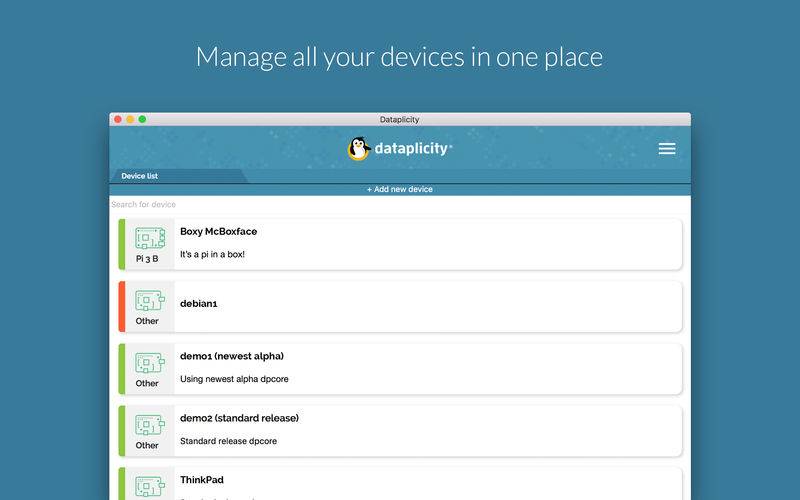Image resolution: width=800 pixels, height=500 pixels.
Task: Click the wordmark text dataplicity in header
Action: pyautogui.click(x=411, y=148)
